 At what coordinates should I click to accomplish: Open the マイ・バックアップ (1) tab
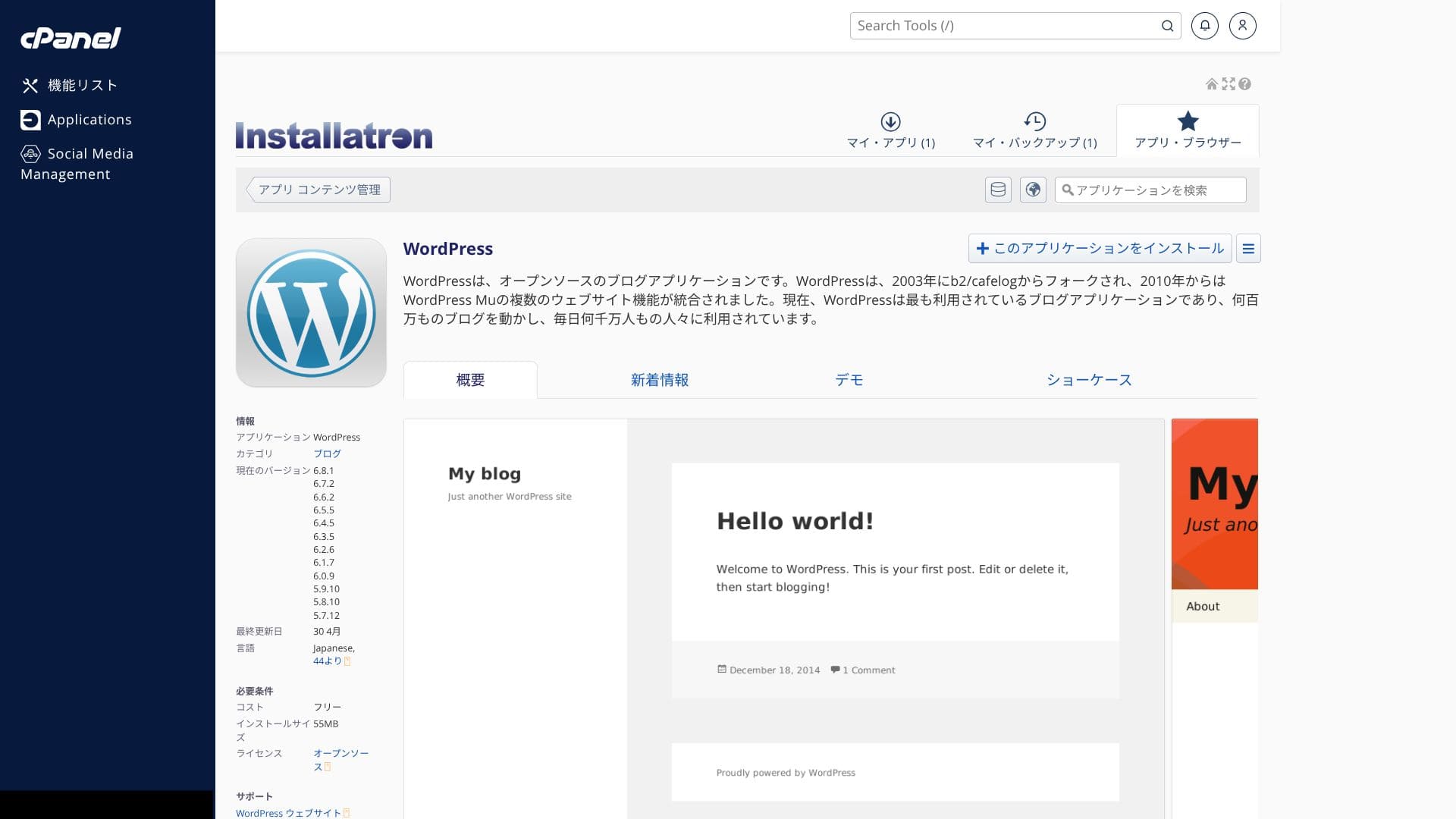(1034, 130)
